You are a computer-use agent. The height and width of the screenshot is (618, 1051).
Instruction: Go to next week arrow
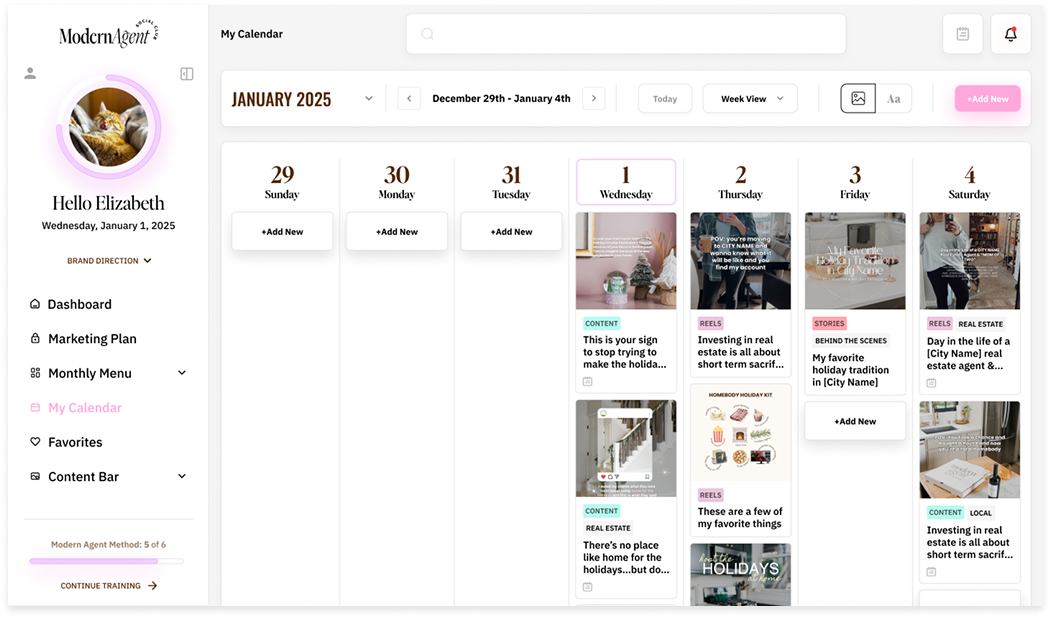pyautogui.click(x=593, y=98)
